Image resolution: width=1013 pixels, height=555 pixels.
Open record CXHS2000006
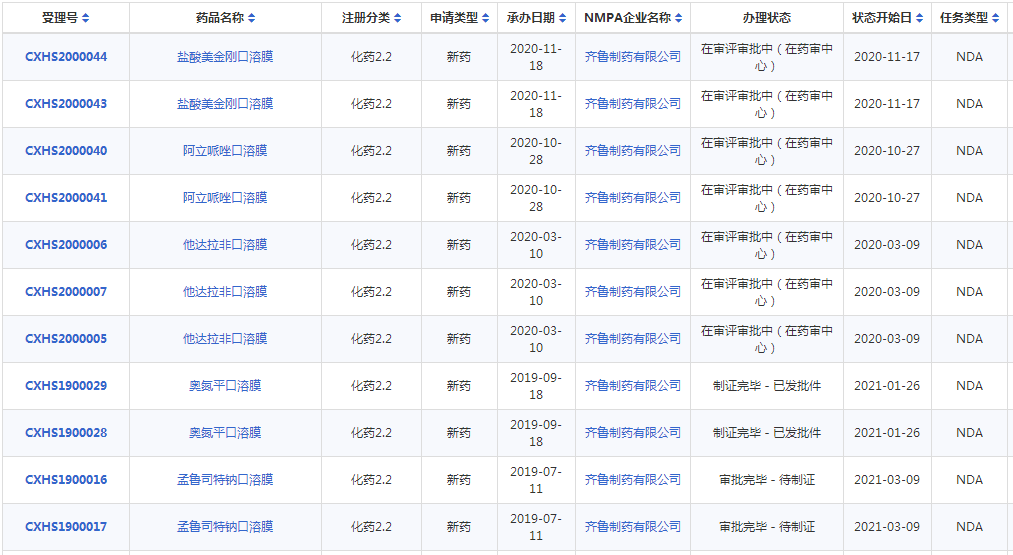tap(66, 245)
